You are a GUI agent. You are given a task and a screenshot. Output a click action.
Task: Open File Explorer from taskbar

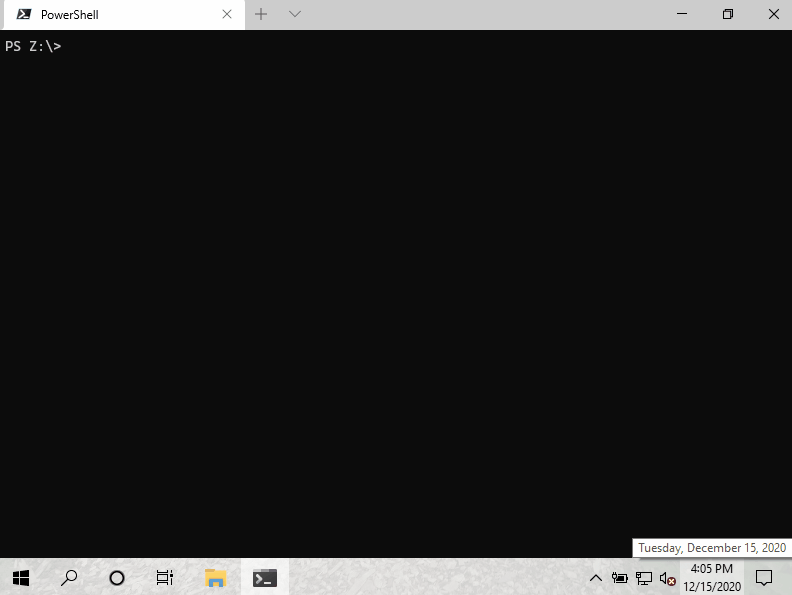click(215, 577)
